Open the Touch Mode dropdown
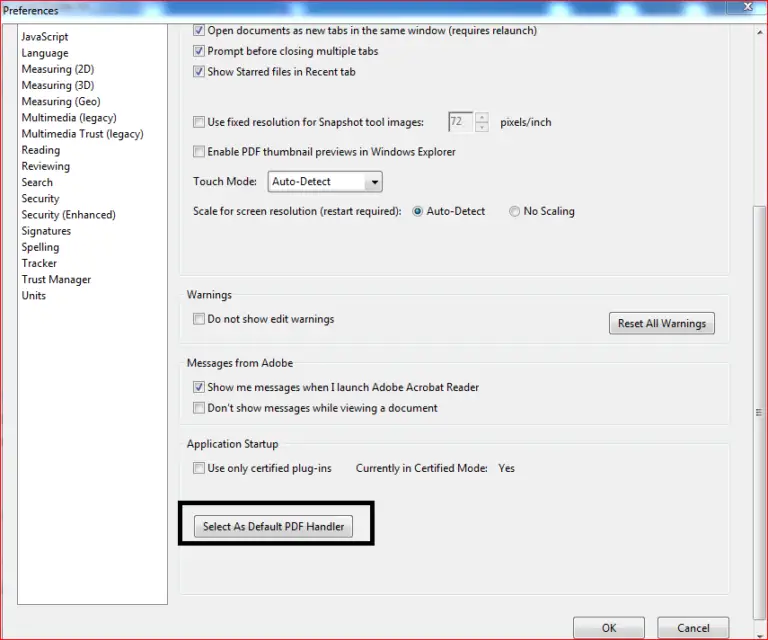The width and height of the screenshot is (768, 640). pyautogui.click(x=325, y=182)
